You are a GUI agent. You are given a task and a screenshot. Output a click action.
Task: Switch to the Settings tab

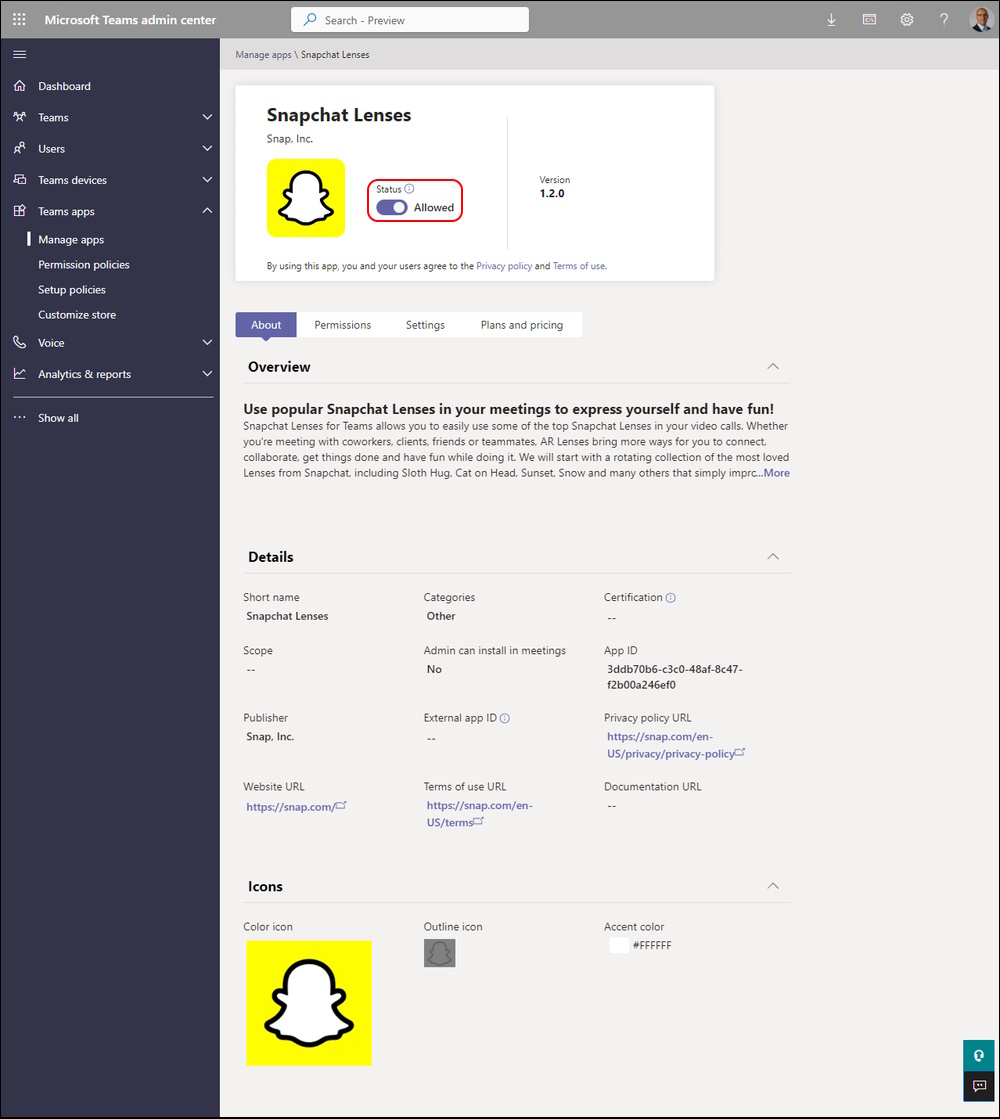pyautogui.click(x=425, y=325)
